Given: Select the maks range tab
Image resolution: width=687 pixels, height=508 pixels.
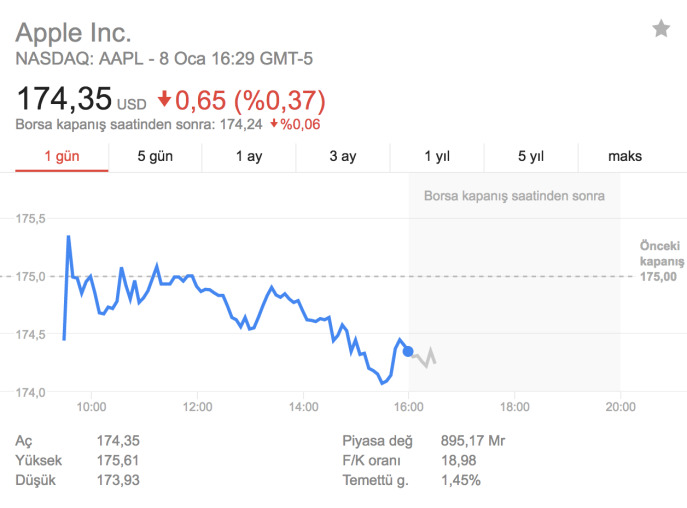Looking at the screenshot, I should pos(625,156).
